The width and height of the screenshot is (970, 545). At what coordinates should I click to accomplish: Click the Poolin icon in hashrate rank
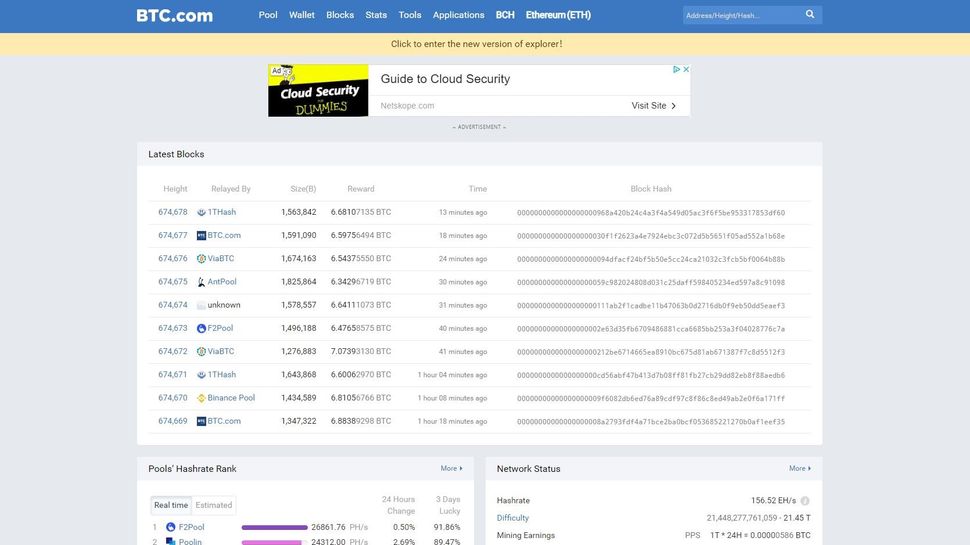171,542
